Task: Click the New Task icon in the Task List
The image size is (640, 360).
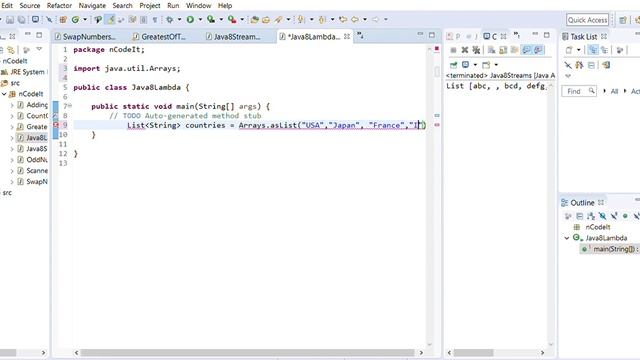Action: tap(569, 50)
